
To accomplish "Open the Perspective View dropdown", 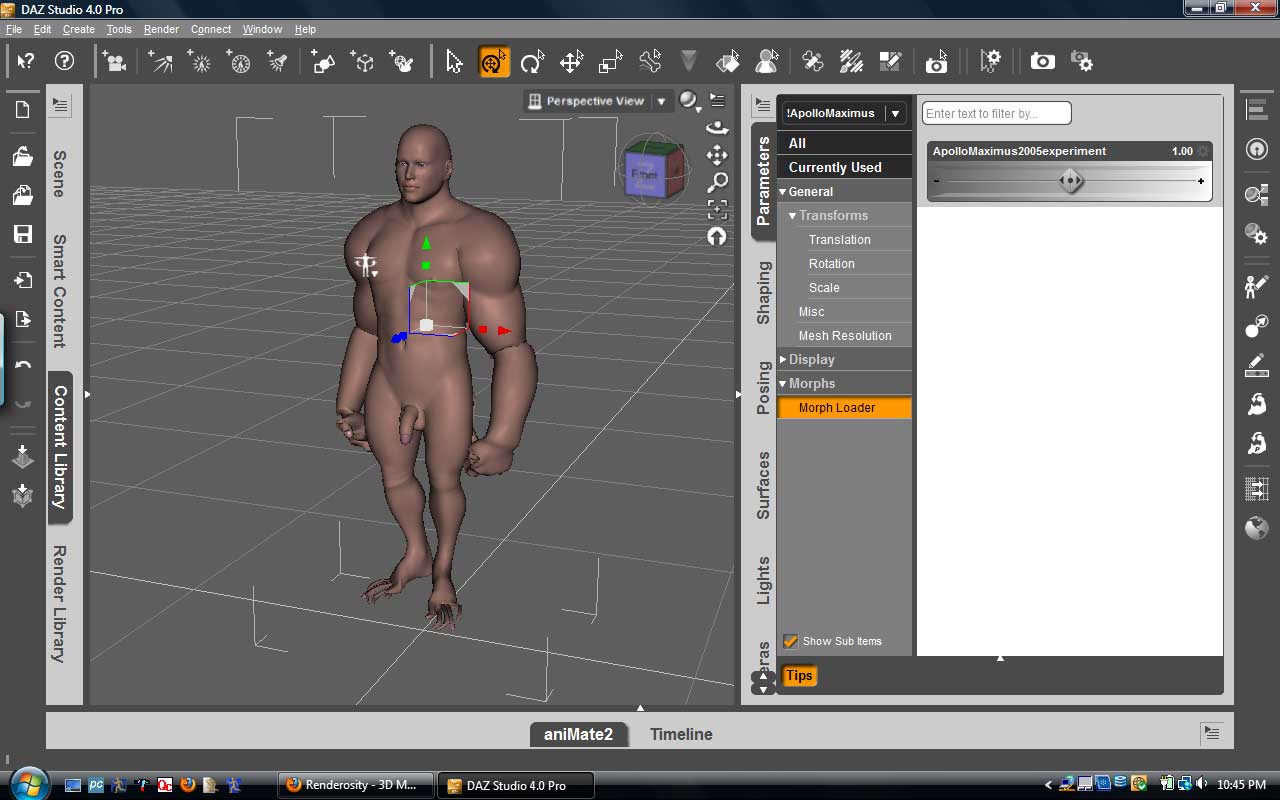I will click(x=661, y=101).
